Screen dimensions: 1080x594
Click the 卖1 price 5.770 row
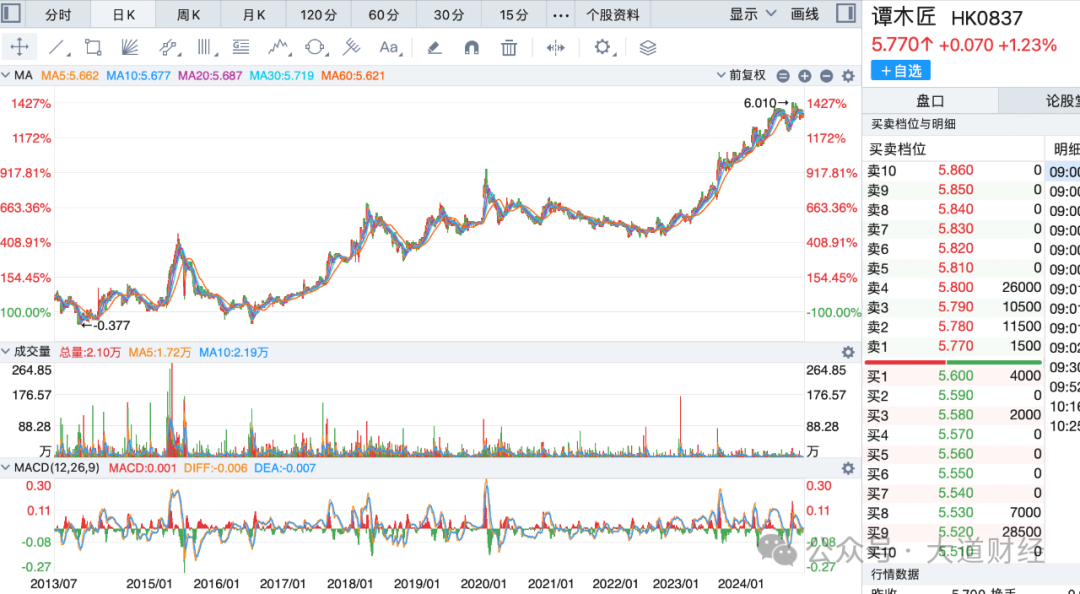tap(953, 346)
